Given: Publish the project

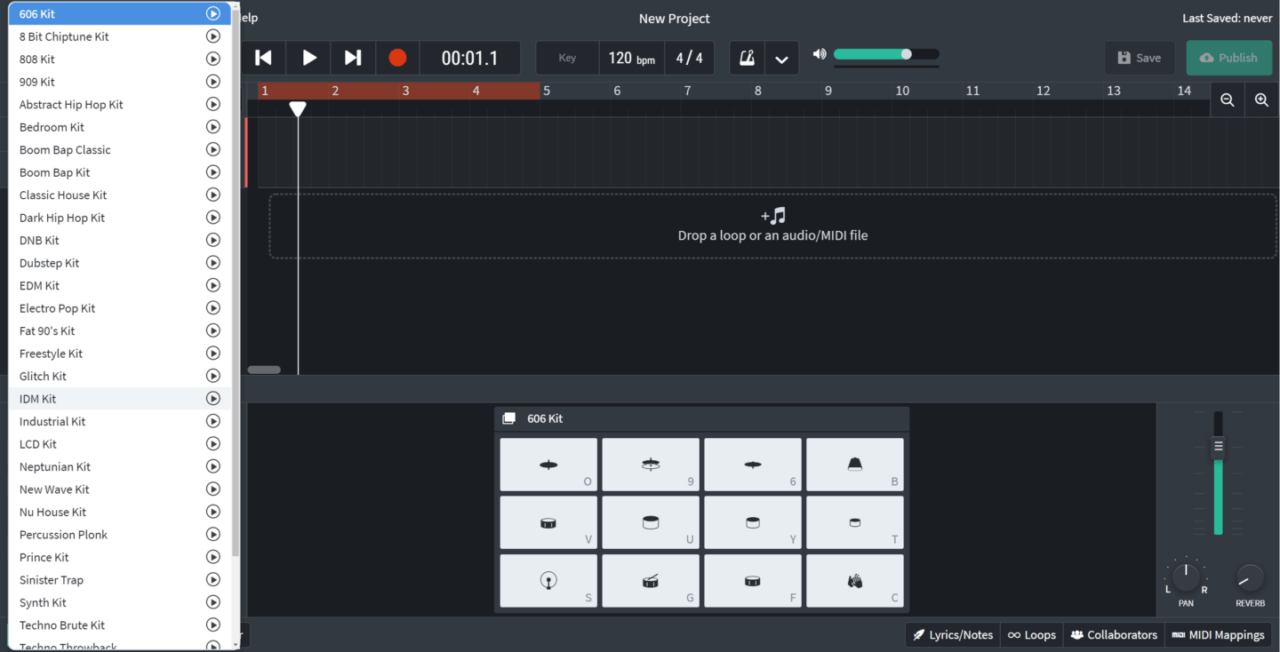Looking at the screenshot, I should [1228, 57].
